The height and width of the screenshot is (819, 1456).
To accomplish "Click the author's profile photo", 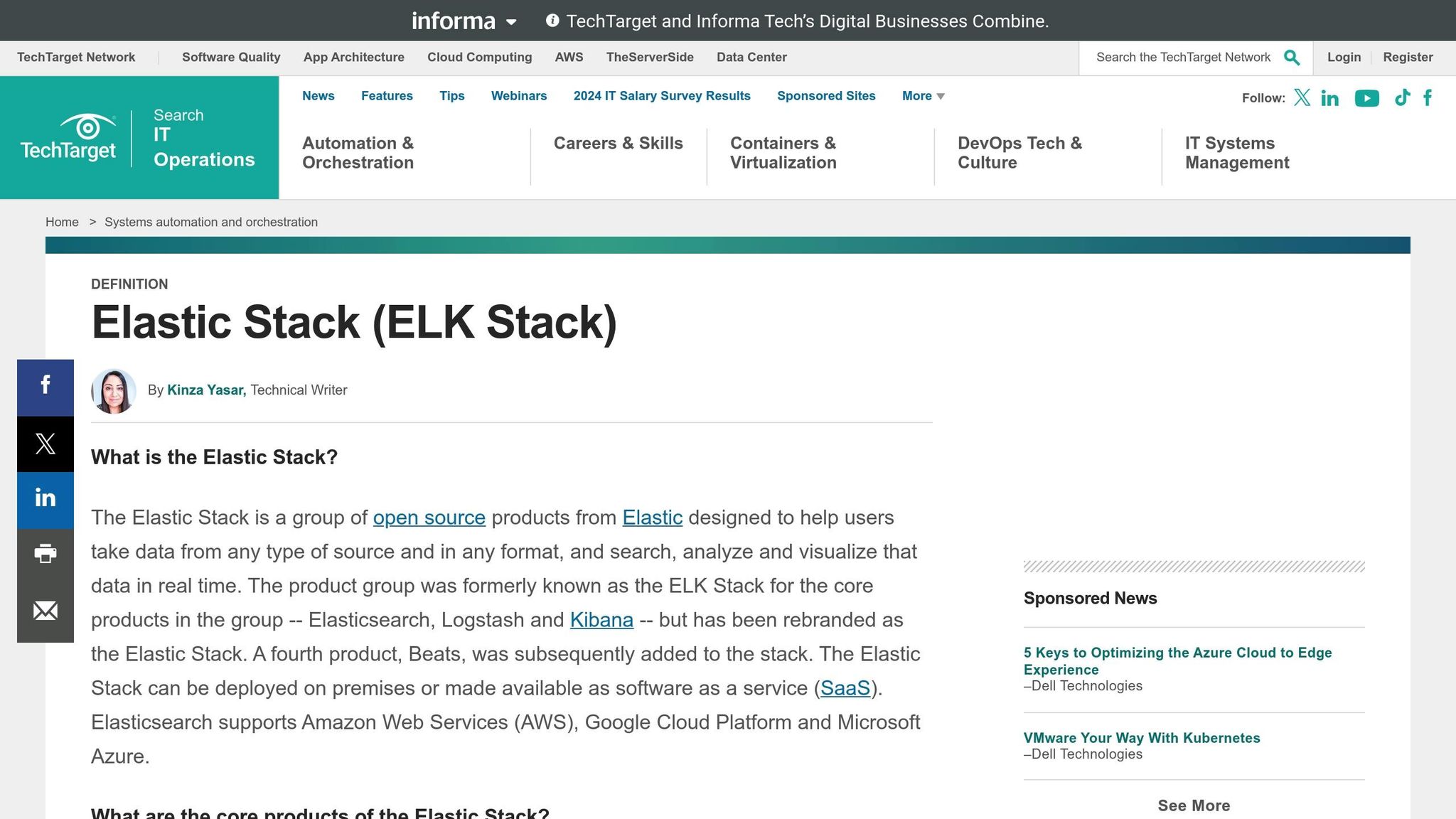I will (113, 390).
